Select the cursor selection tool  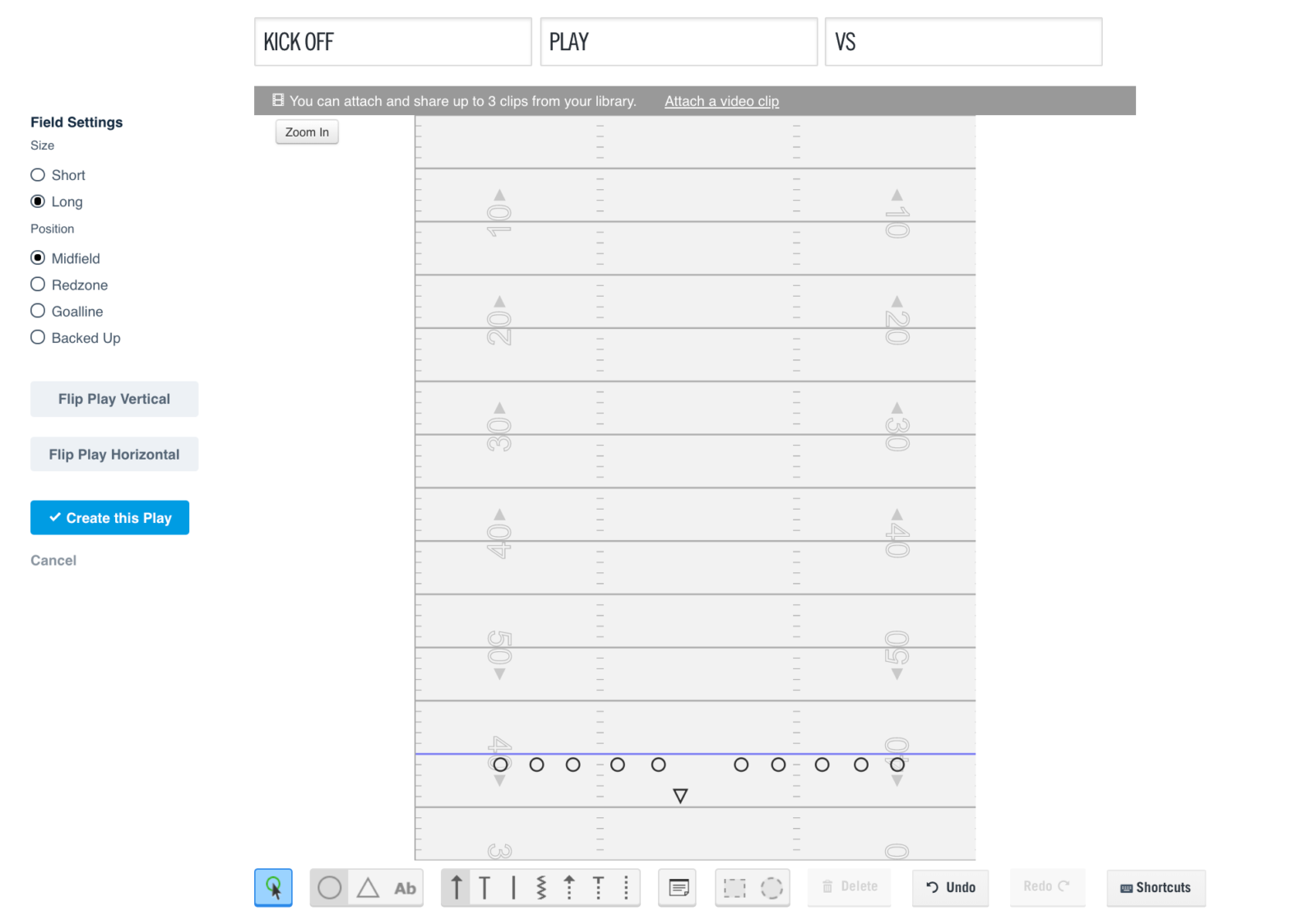(274, 888)
